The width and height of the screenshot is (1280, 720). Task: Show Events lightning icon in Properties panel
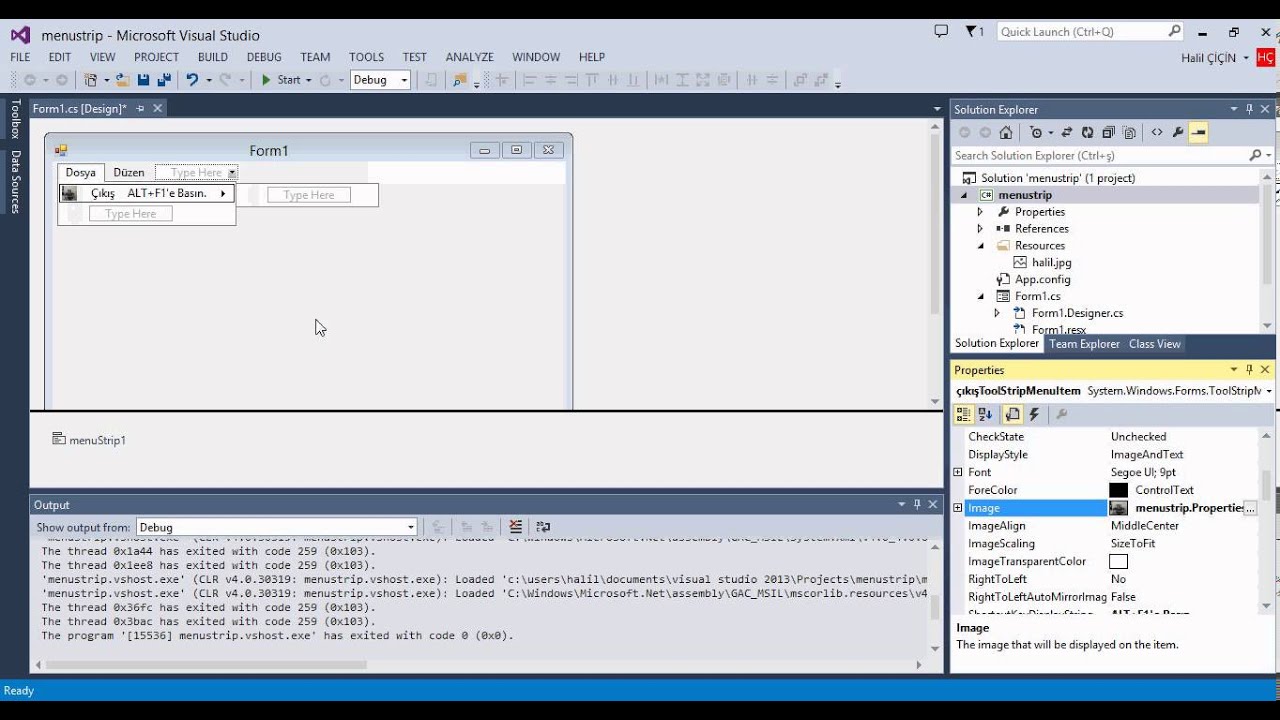[x=1035, y=414]
